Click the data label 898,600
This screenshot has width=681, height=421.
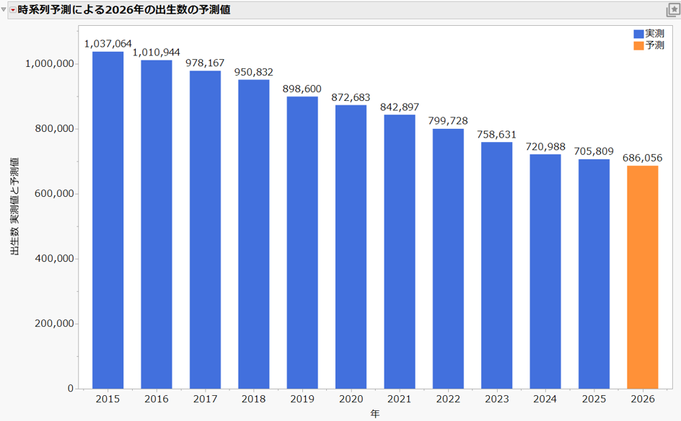(x=302, y=89)
